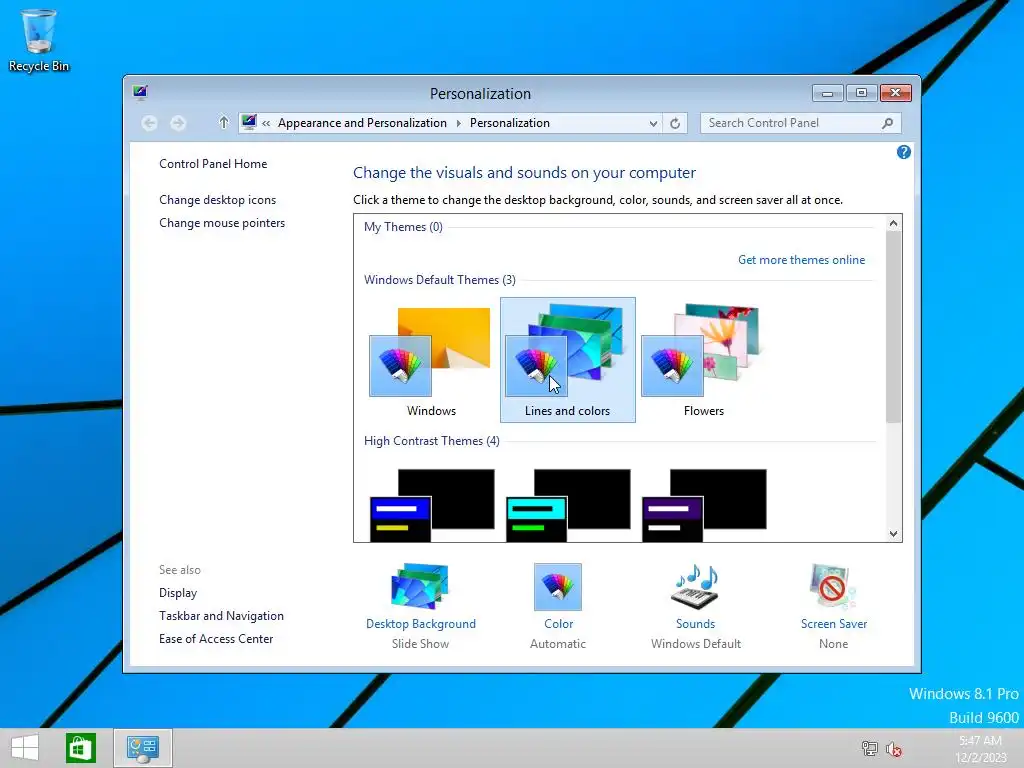Click the double-chevron breadcrumb expander
The image size is (1024, 768).
(266, 123)
